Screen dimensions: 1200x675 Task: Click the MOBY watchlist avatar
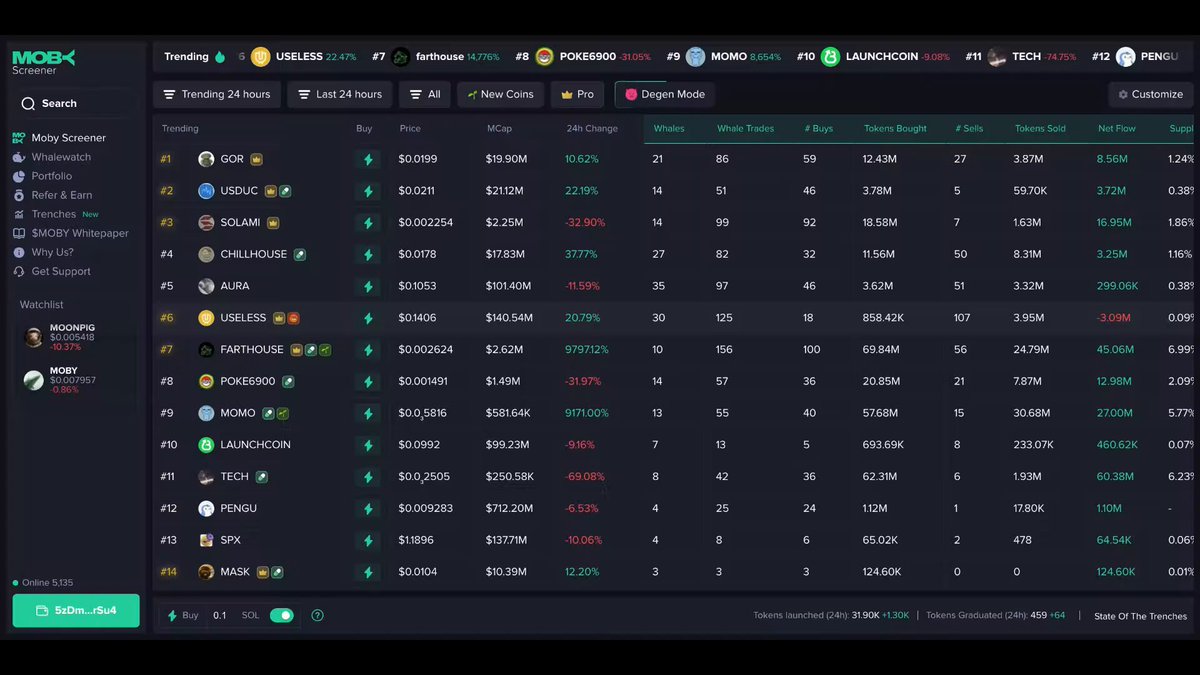34,380
